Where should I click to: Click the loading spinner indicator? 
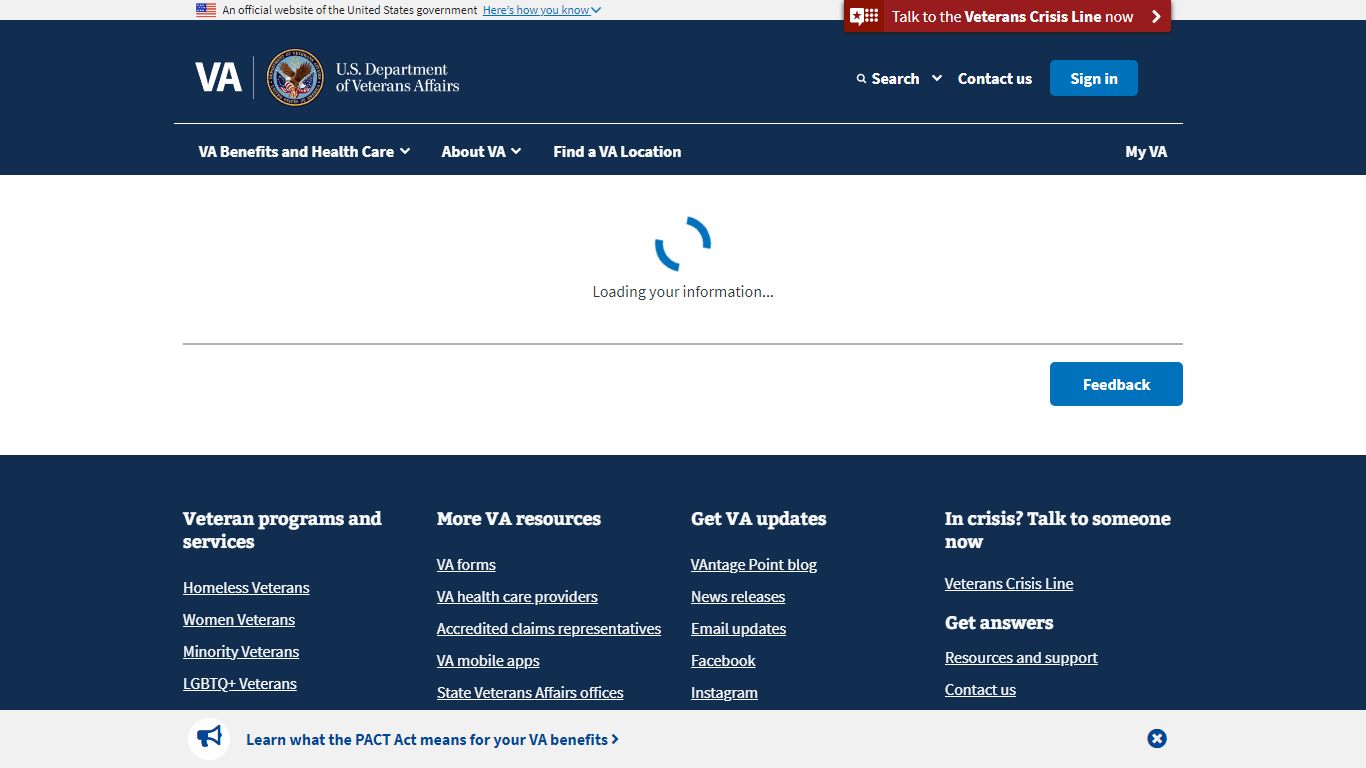[x=683, y=244]
